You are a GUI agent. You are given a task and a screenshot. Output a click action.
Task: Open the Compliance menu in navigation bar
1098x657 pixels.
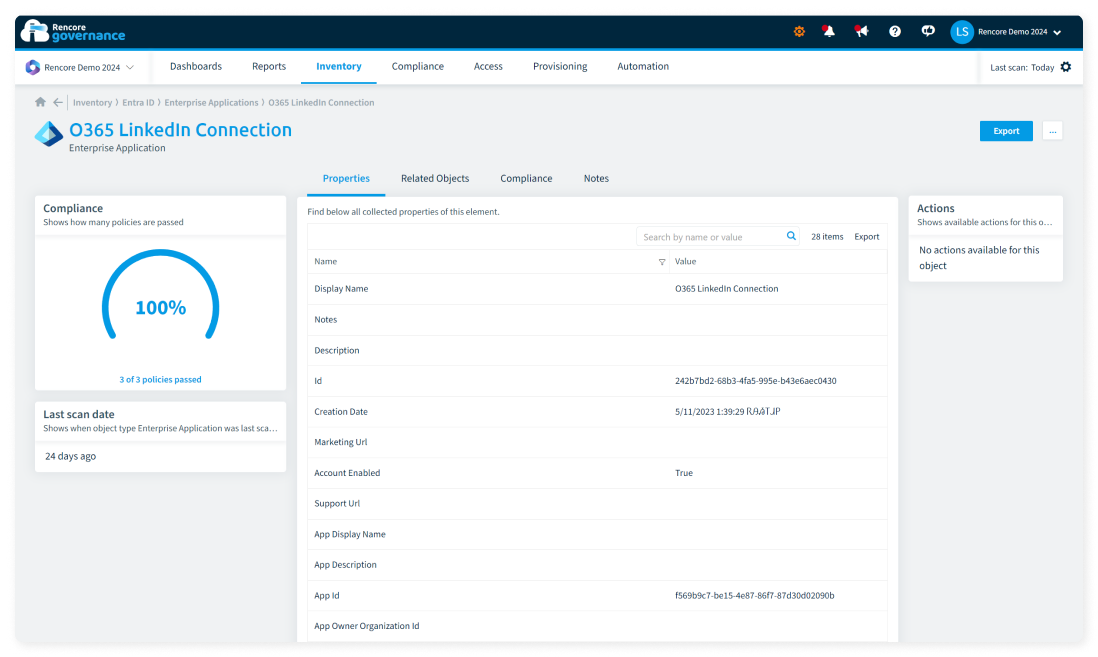coord(418,67)
